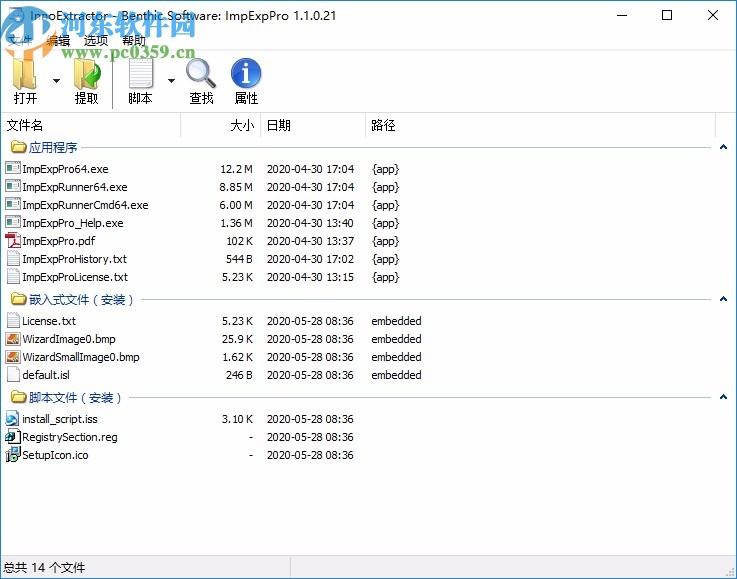Click the ImpExpPro_Help.exe file icon
The height and width of the screenshot is (579, 737).
coord(13,222)
